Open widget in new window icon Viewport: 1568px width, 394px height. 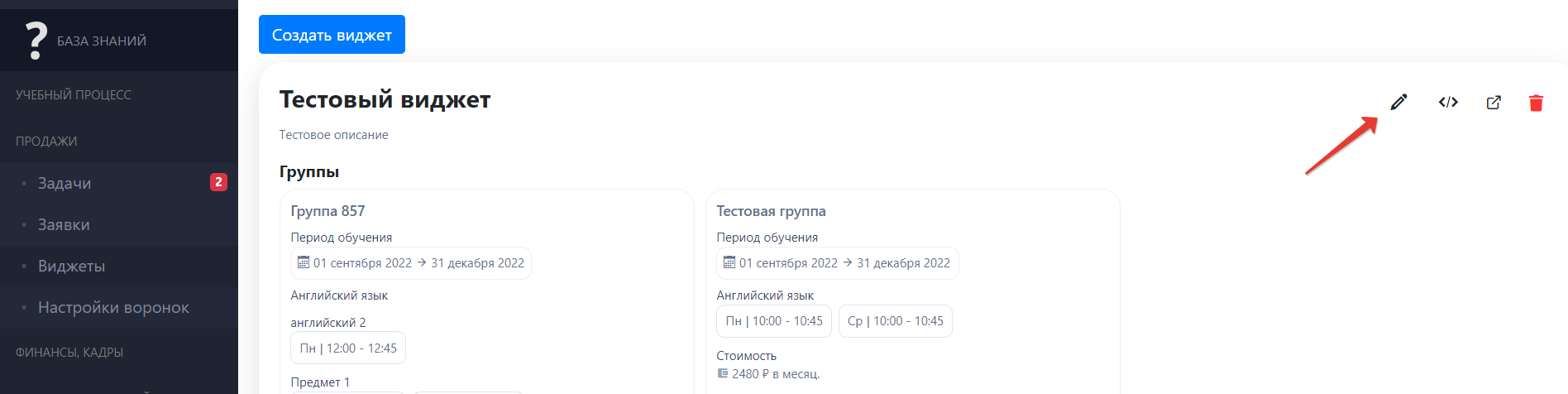(x=1494, y=103)
